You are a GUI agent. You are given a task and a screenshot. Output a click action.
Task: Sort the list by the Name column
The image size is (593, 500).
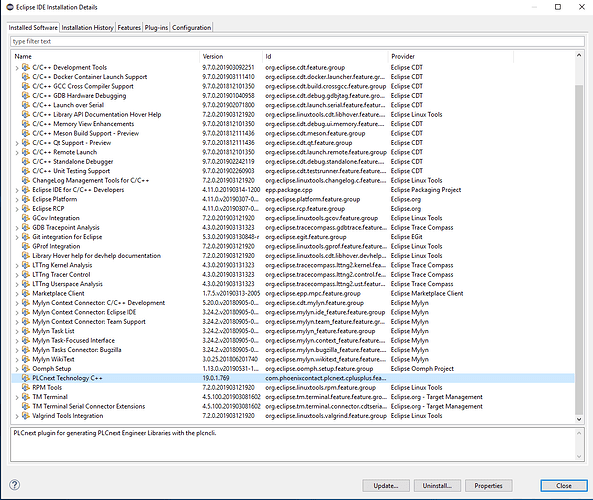coord(105,56)
